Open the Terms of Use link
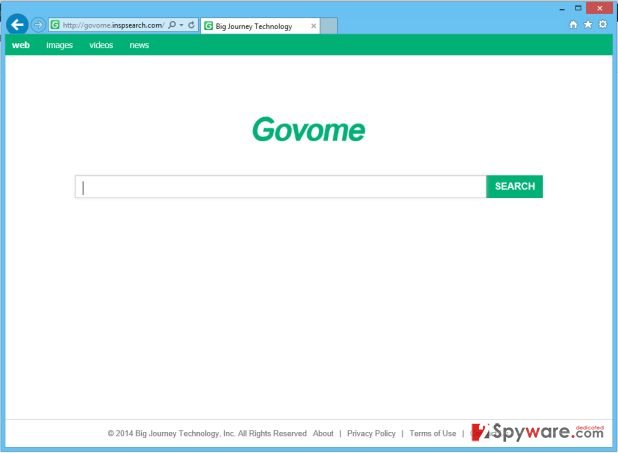 433,433
